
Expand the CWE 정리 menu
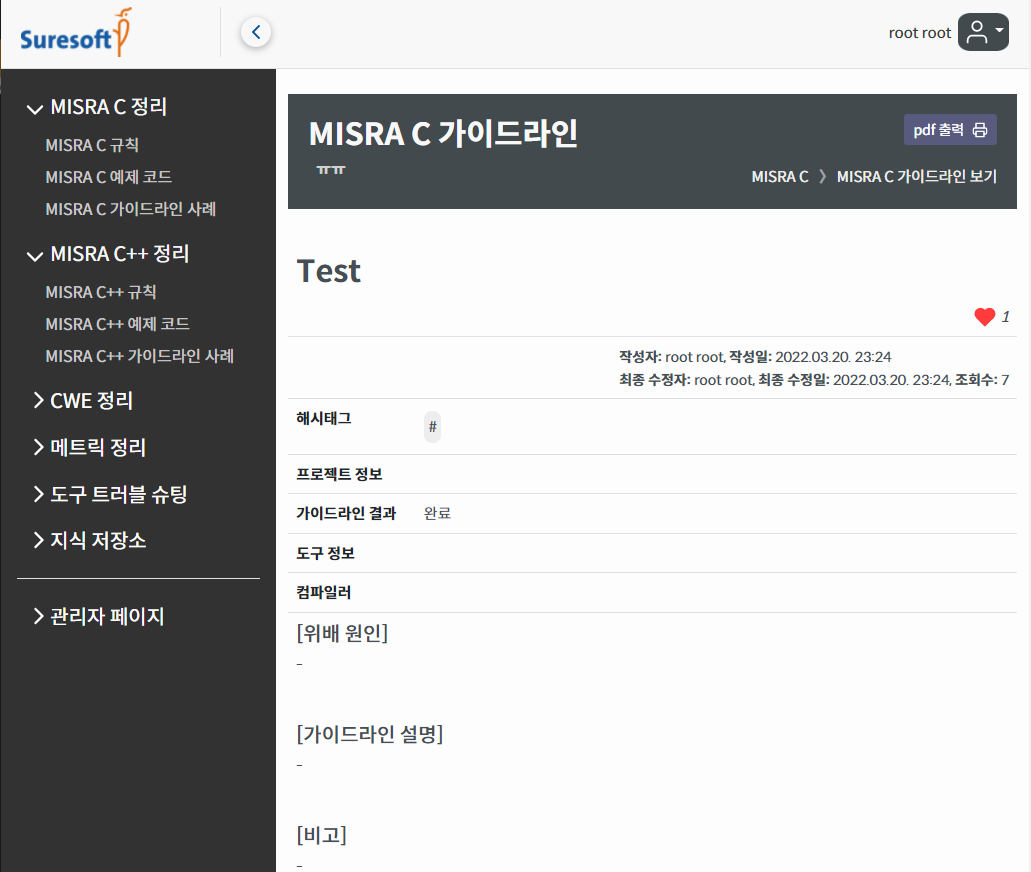pyautogui.click(x=83, y=401)
